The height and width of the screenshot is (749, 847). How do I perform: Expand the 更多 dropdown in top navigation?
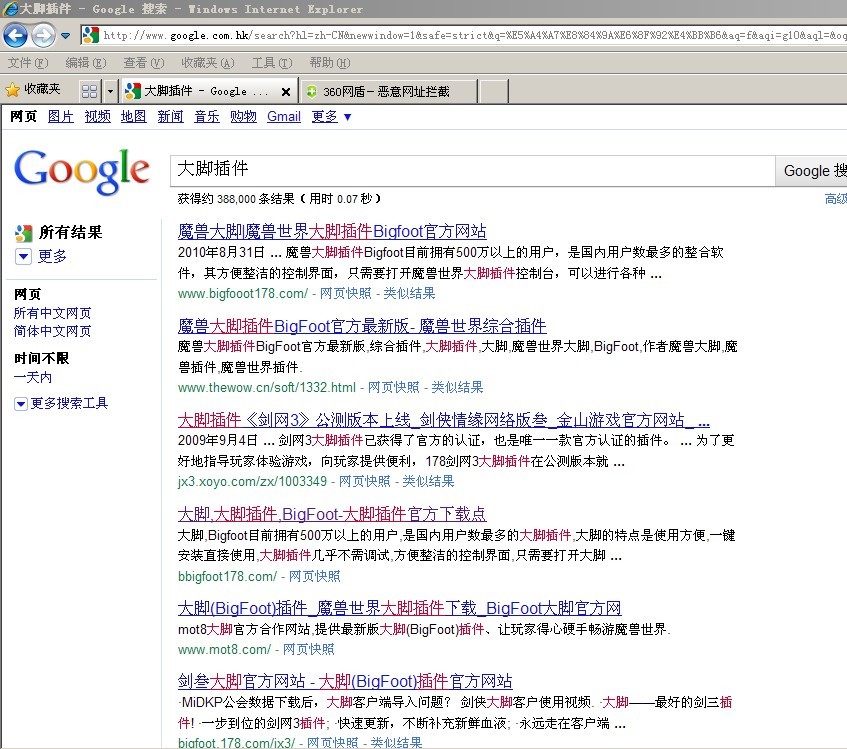[331, 116]
